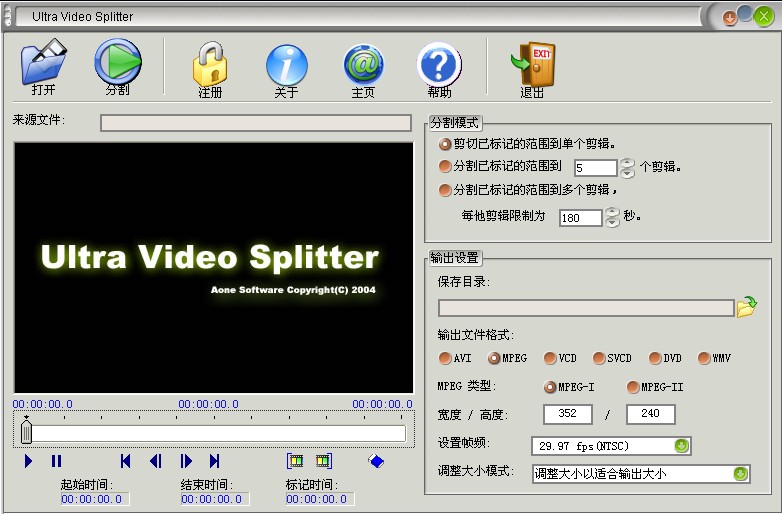This screenshot has height=514, width=782.
Task: Click the video preview area
Action: 213,268
